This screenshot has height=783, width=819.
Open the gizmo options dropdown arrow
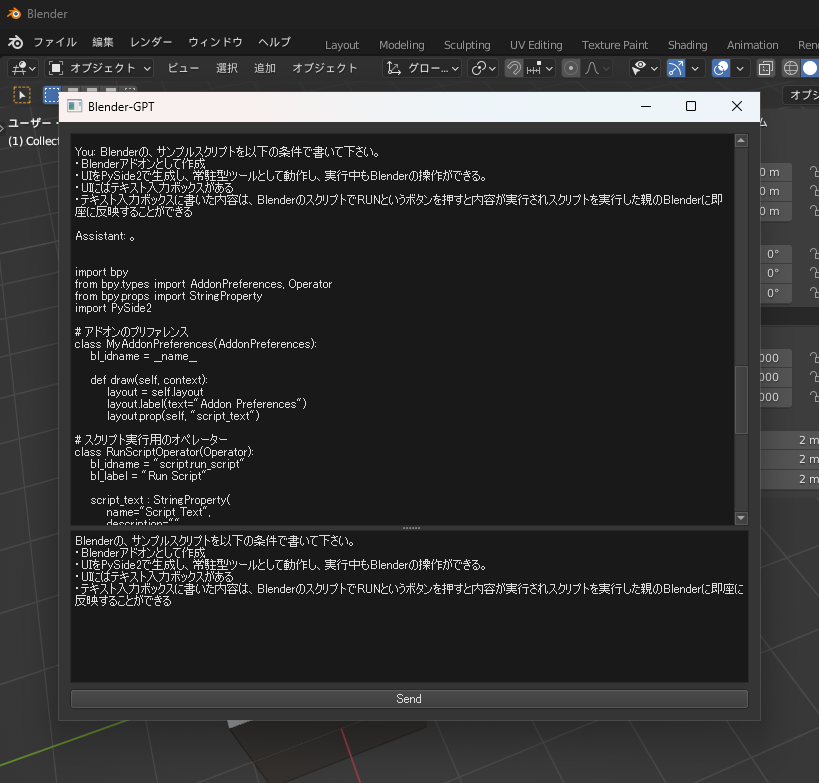[695, 68]
